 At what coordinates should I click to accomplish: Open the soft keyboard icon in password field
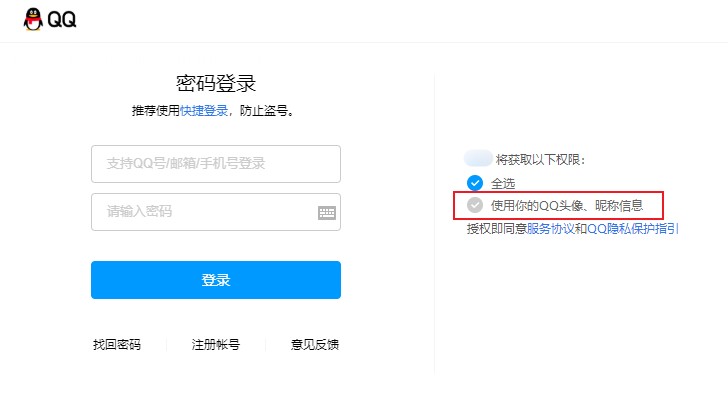(x=327, y=213)
